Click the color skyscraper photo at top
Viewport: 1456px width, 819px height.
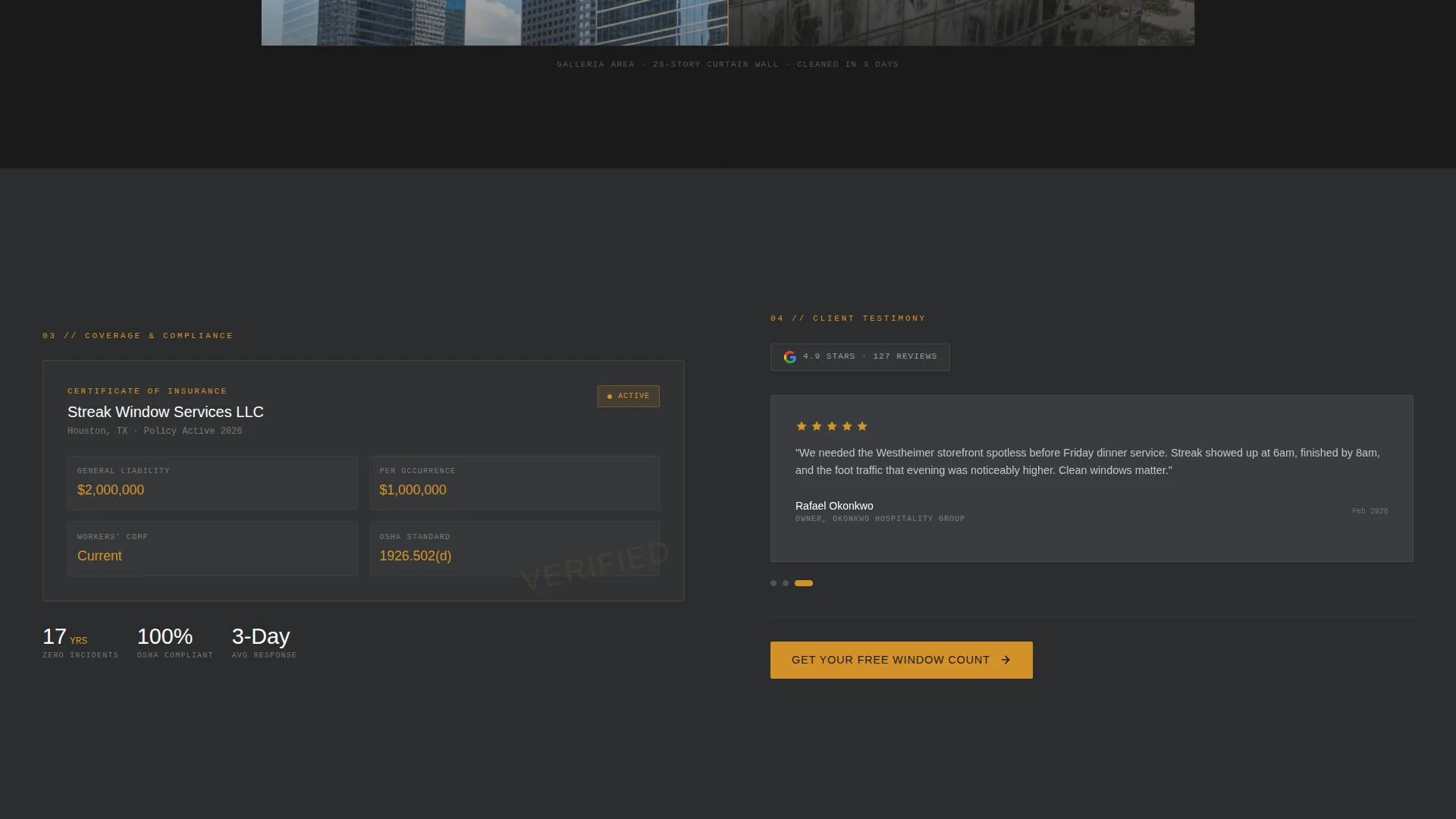click(494, 23)
